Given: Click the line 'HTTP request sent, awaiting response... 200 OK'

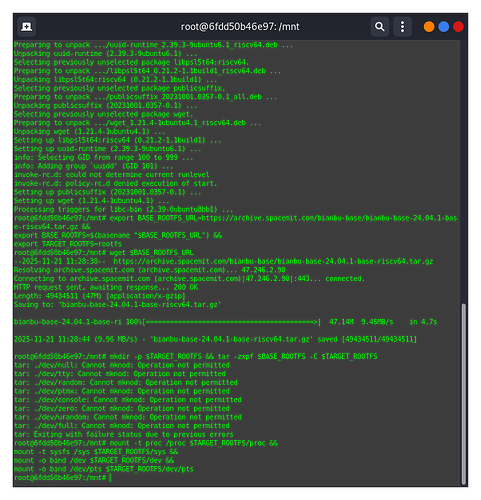Looking at the screenshot, I should [106, 287].
